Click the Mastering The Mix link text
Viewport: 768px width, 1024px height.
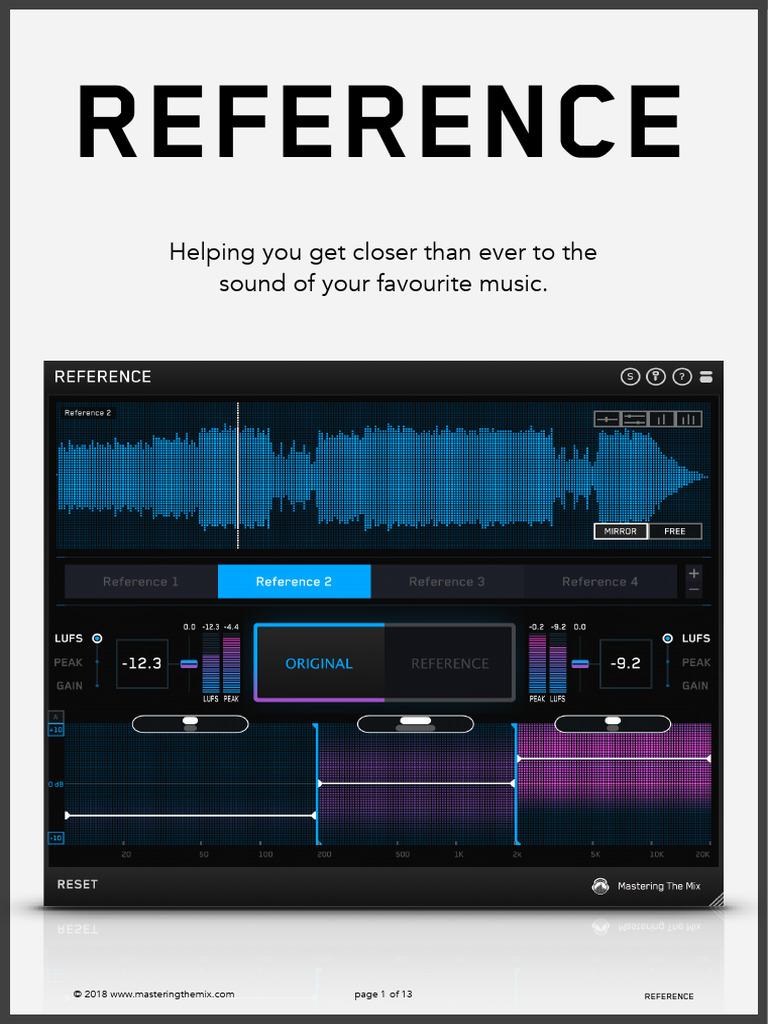coord(659,886)
